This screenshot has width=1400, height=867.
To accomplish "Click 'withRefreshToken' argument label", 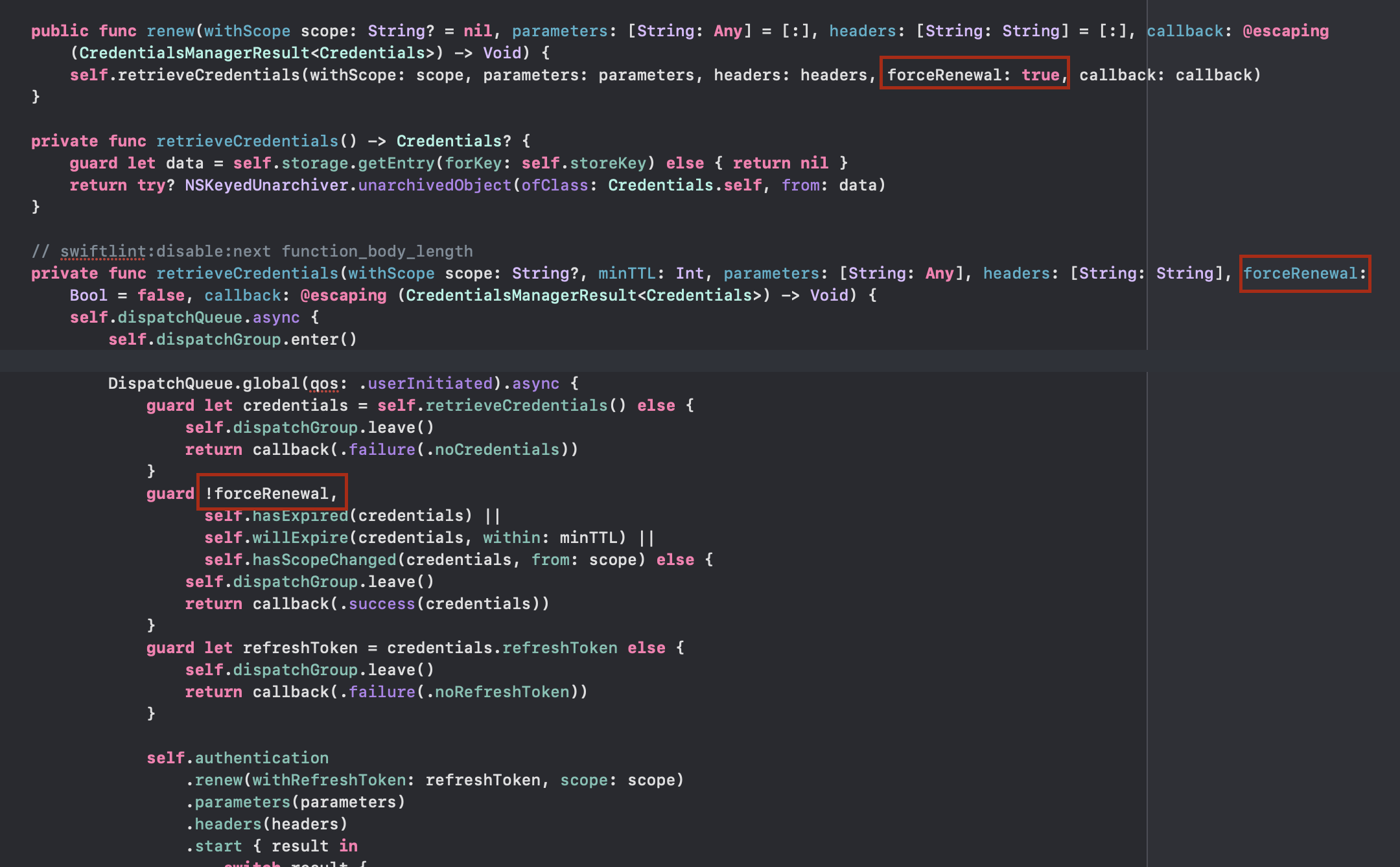I will (x=329, y=780).
